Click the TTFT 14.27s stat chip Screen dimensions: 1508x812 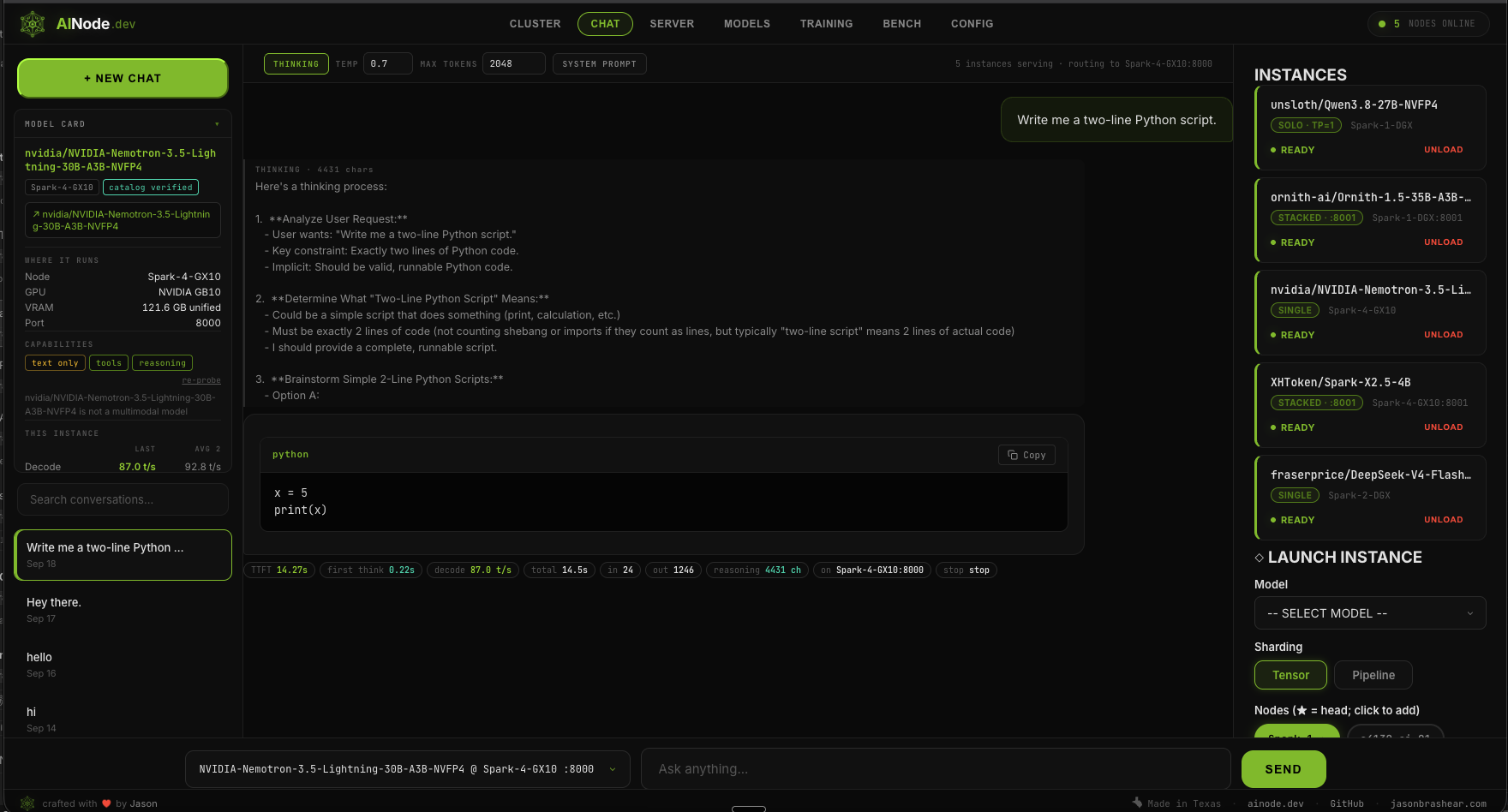coord(279,570)
